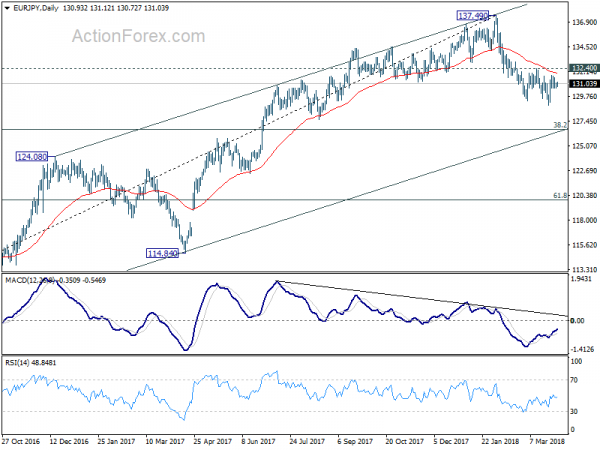Click the current price tag 131.039
Image resolution: width=600 pixels, height=450 pixels.
584,84
